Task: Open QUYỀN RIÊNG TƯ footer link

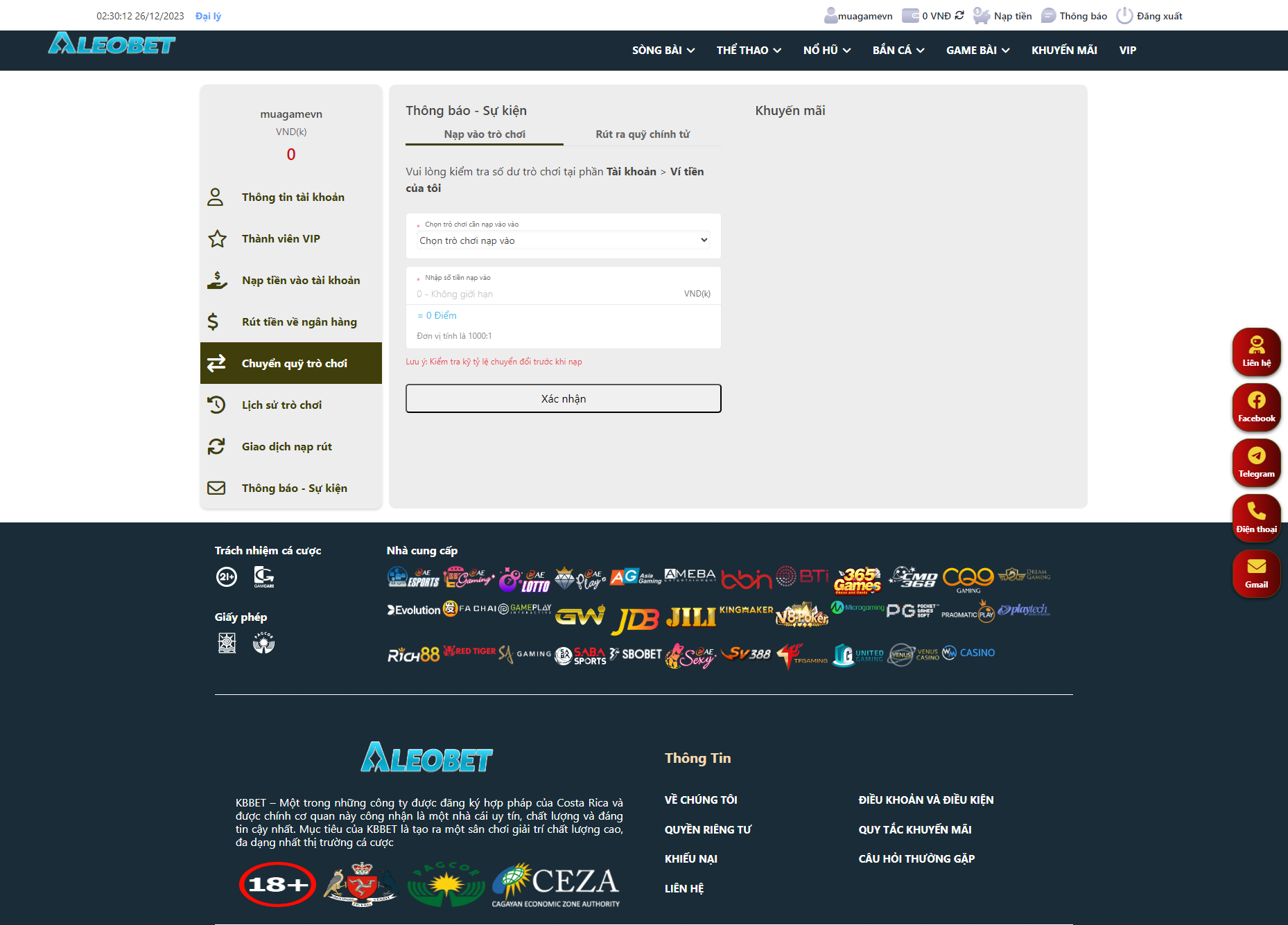Action: tap(708, 829)
